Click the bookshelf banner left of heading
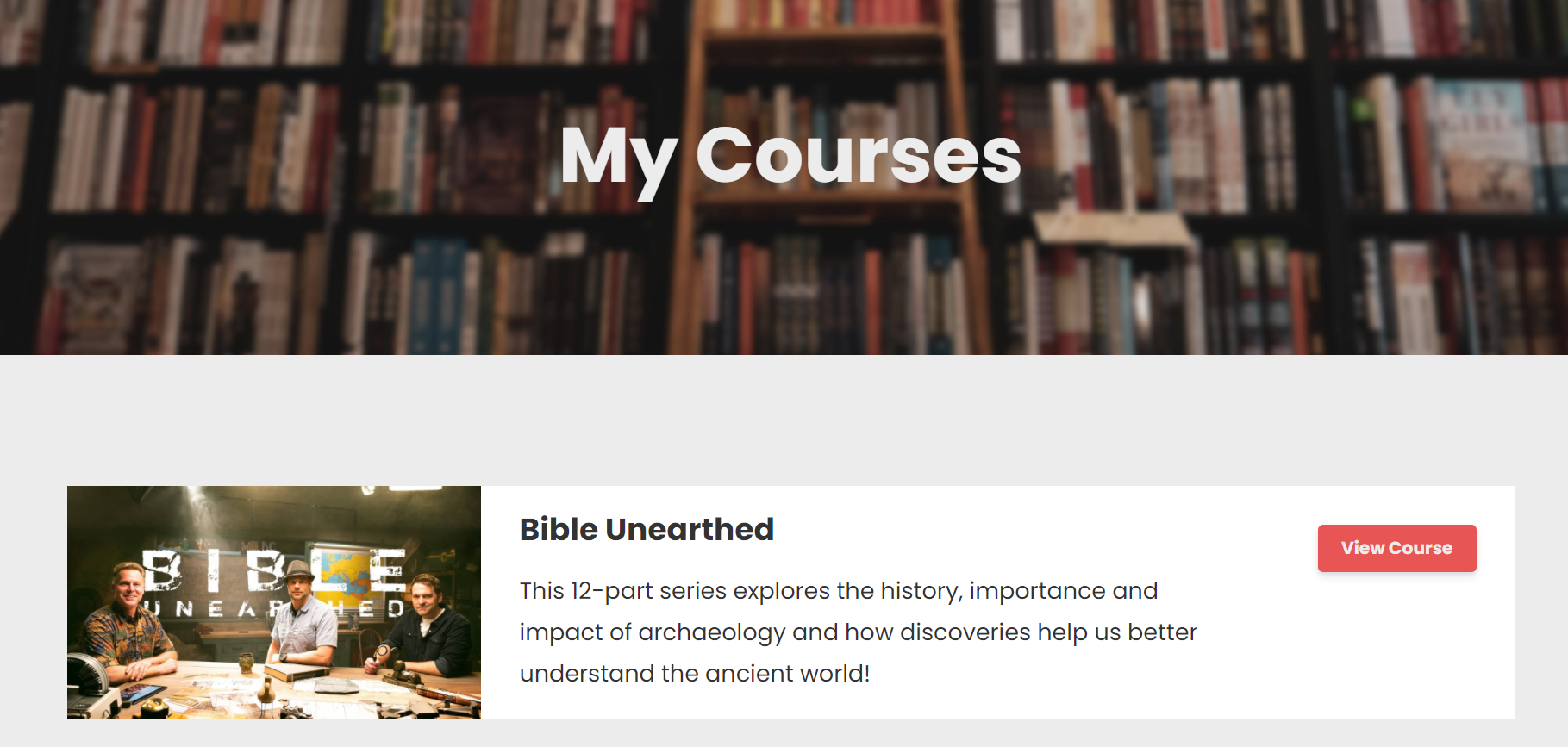This screenshot has width=1568, height=747. pyautogui.click(x=259, y=172)
